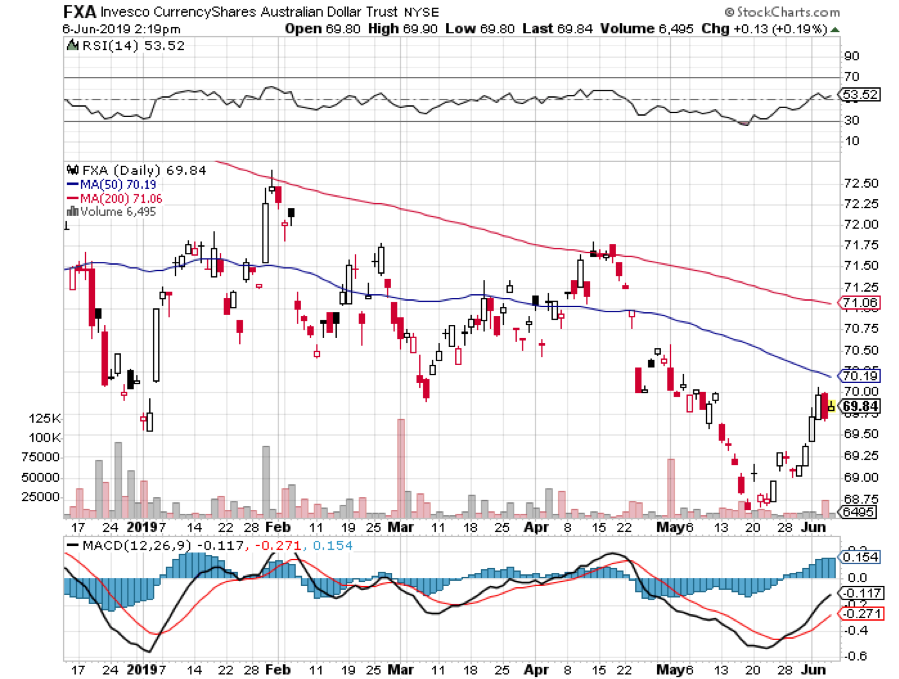899x679 pixels.
Task: Click the large white candle at early February peak
Action: (265, 232)
